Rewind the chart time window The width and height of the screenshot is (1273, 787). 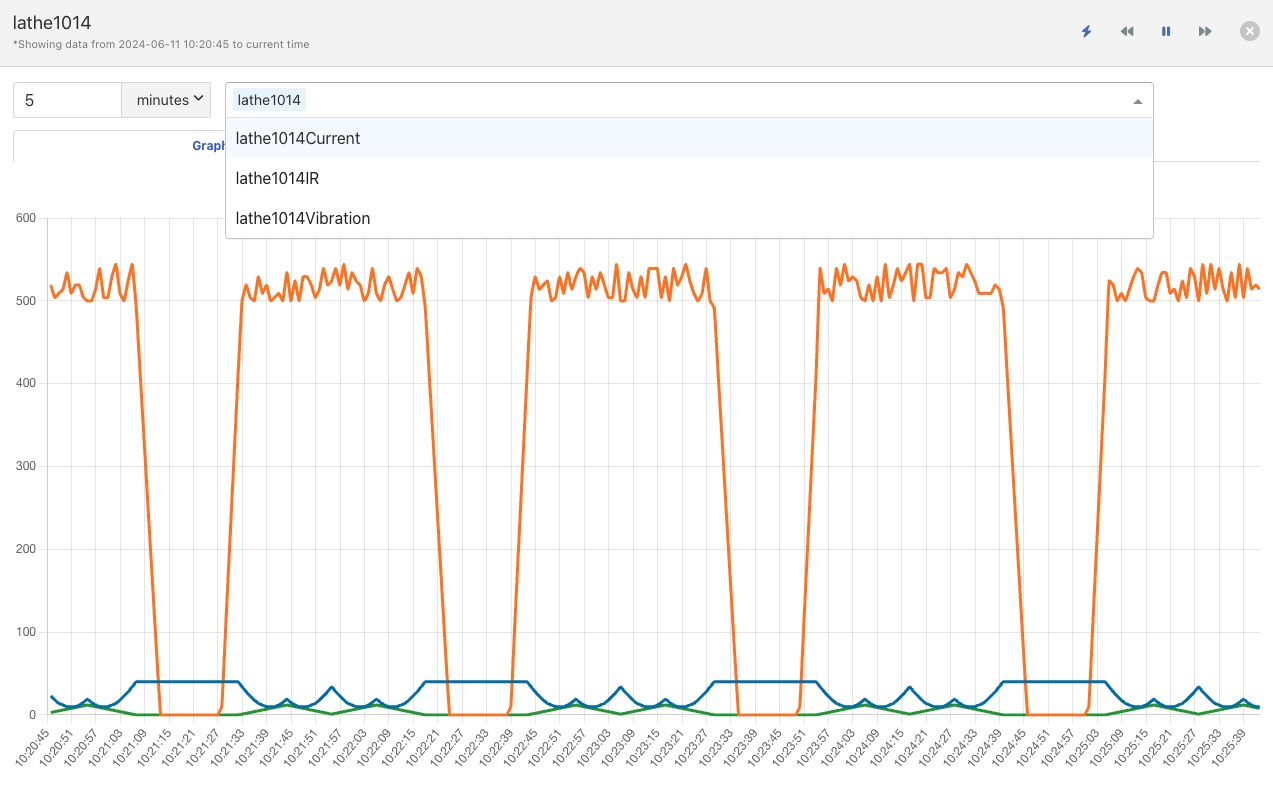tap(1127, 31)
